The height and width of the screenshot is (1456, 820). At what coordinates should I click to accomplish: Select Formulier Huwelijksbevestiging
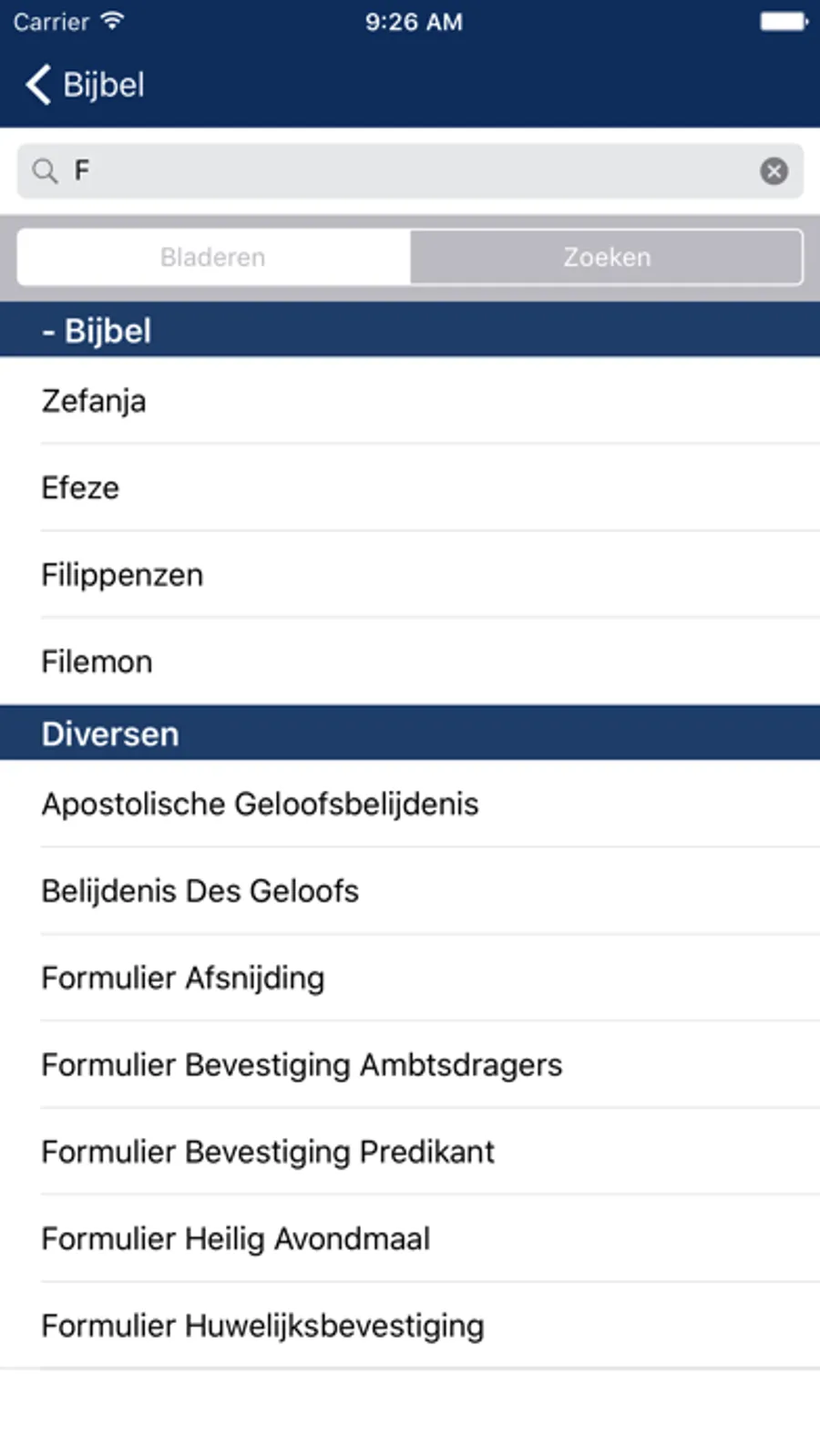410,1326
